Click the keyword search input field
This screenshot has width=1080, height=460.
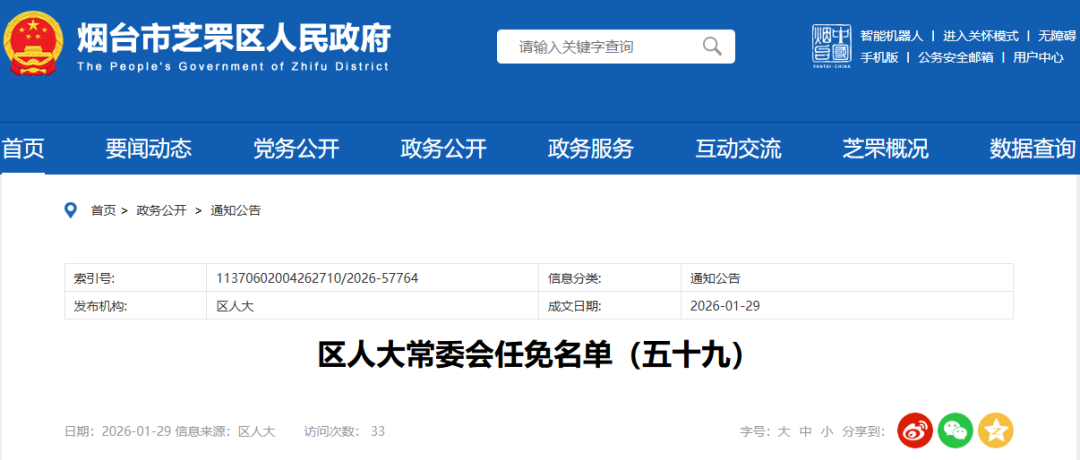click(600, 46)
